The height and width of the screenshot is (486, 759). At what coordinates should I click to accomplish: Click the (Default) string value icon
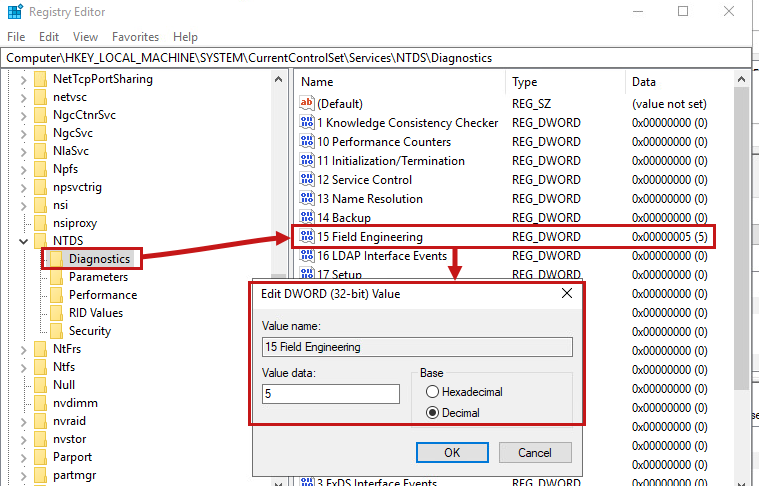tap(307, 104)
